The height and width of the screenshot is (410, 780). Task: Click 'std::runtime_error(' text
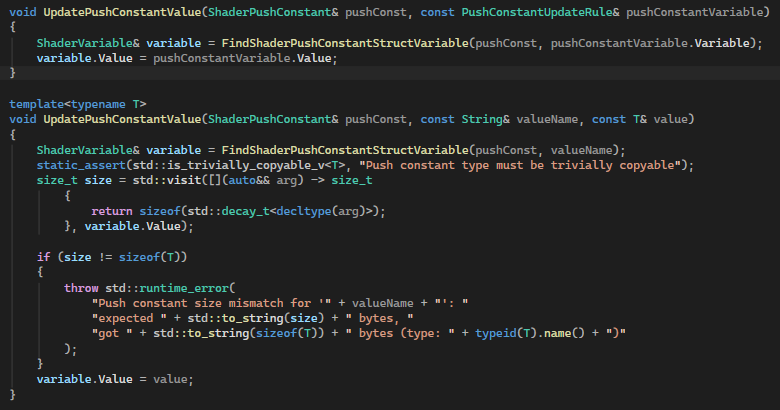click(170, 288)
